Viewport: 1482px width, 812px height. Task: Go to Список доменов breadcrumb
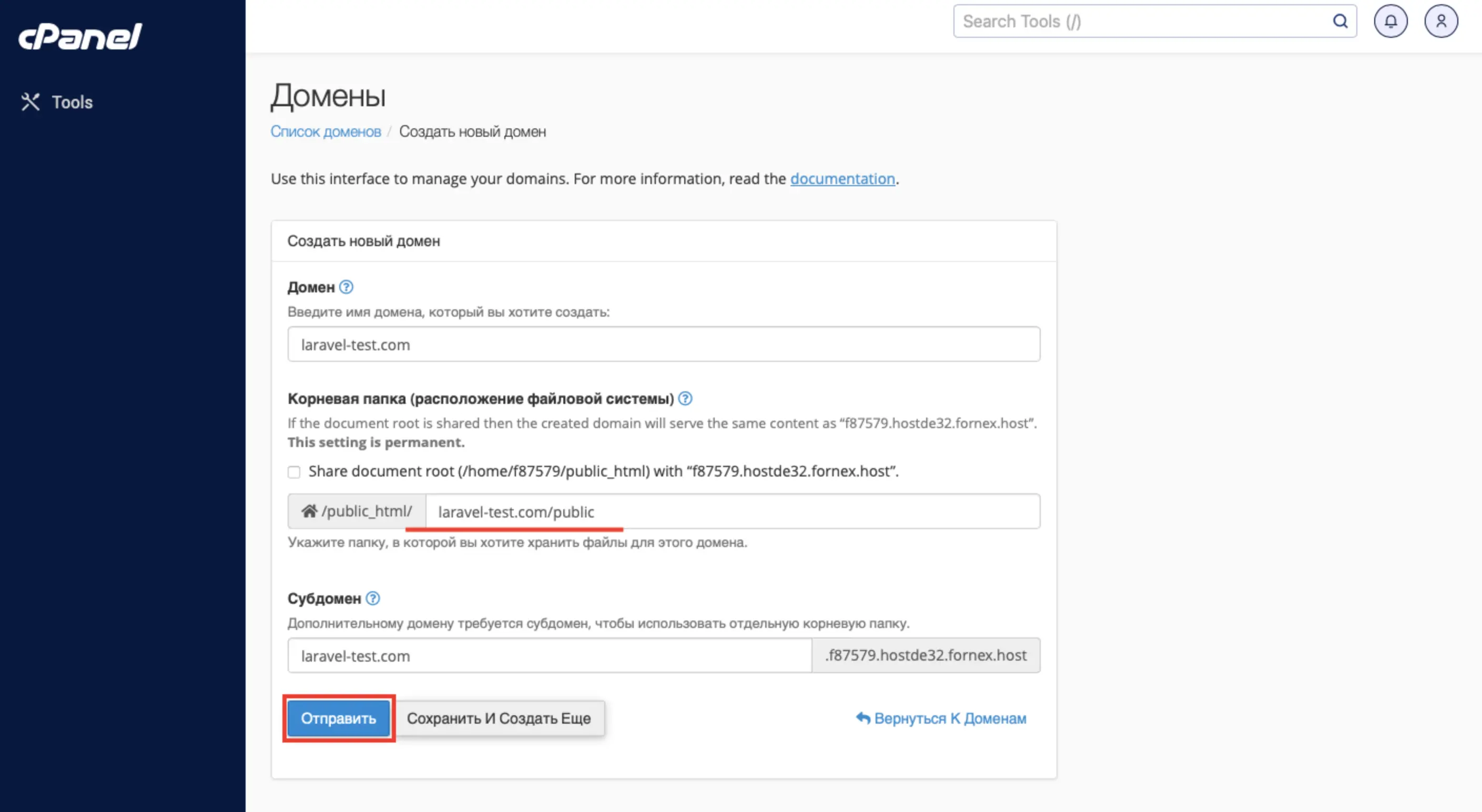(x=326, y=132)
